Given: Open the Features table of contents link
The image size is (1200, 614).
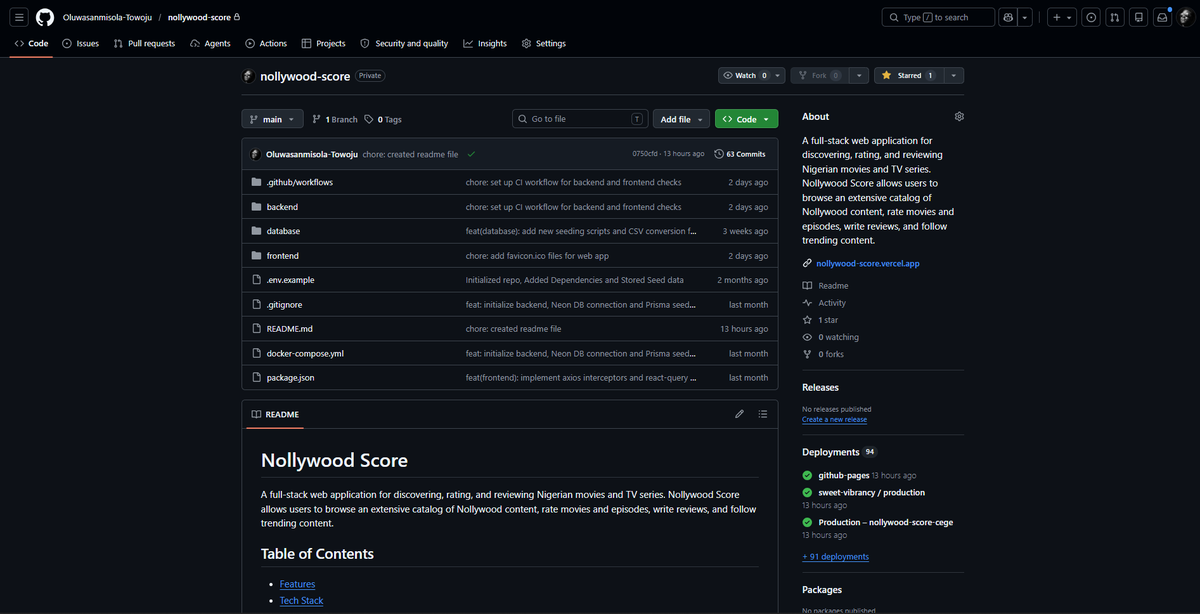Looking at the screenshot, I should coord(297,584).
